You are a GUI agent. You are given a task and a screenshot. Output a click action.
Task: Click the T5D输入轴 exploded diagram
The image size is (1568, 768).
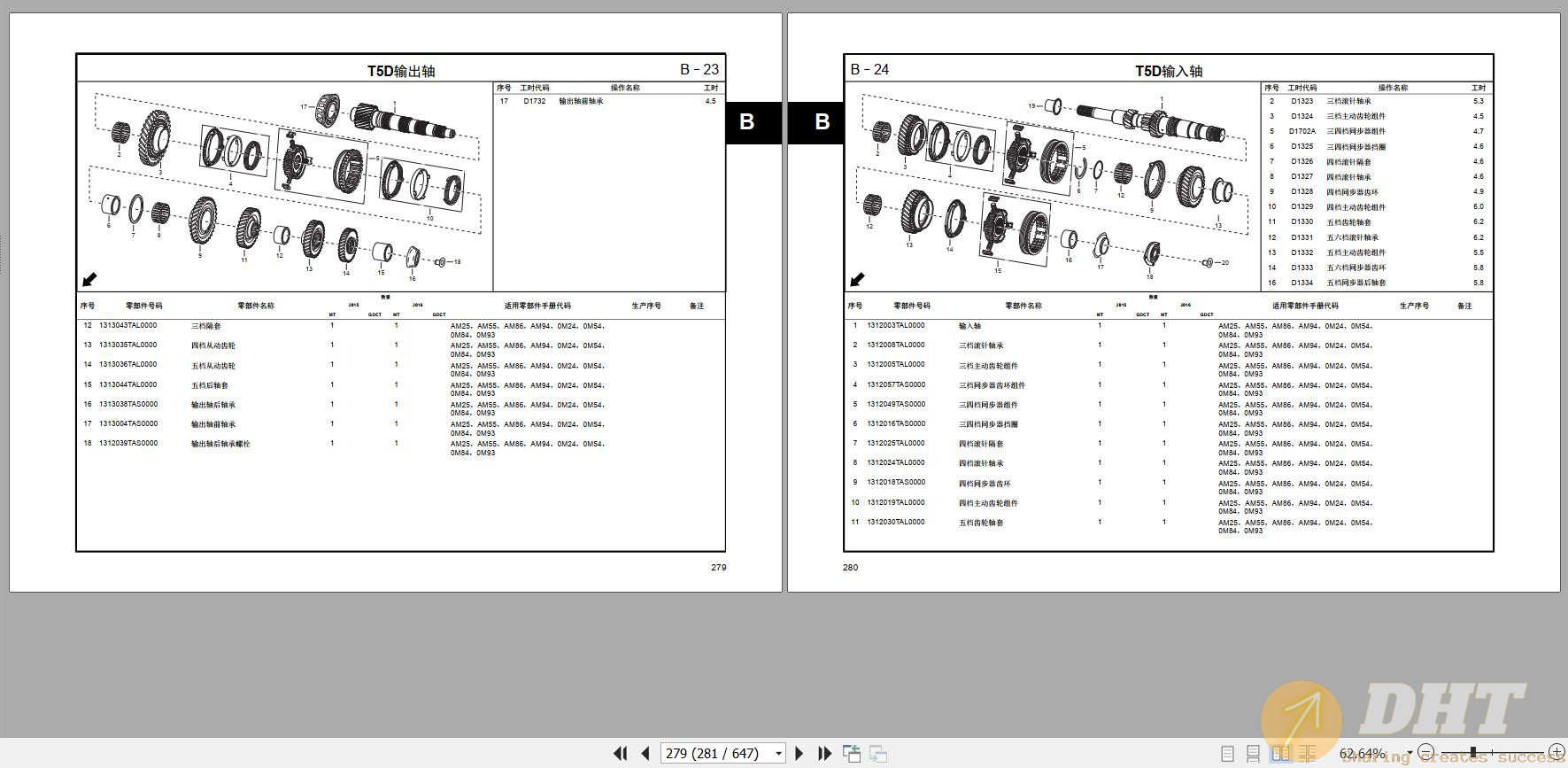click(x=1053, y=187)
